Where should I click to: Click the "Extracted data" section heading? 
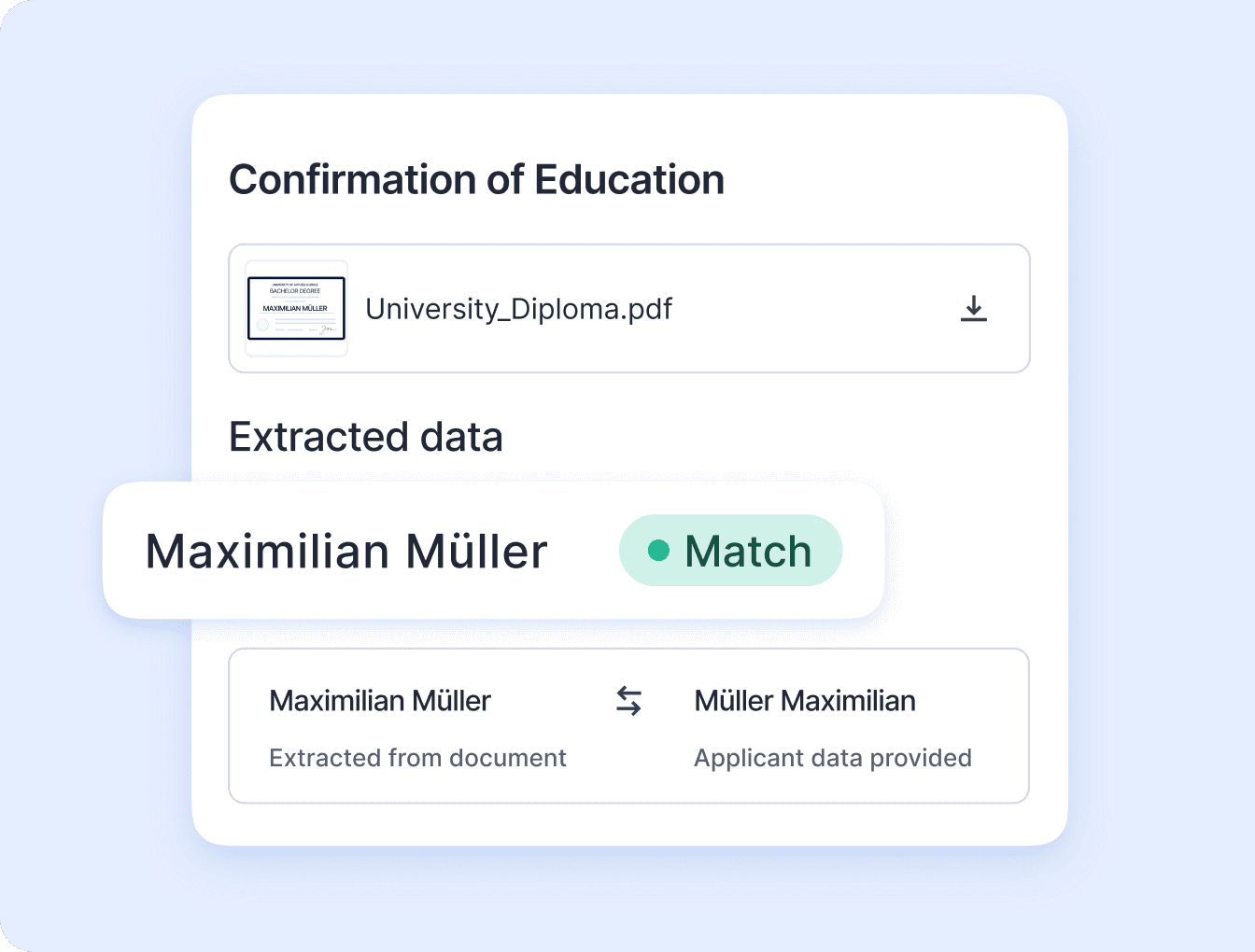point(366,437)
